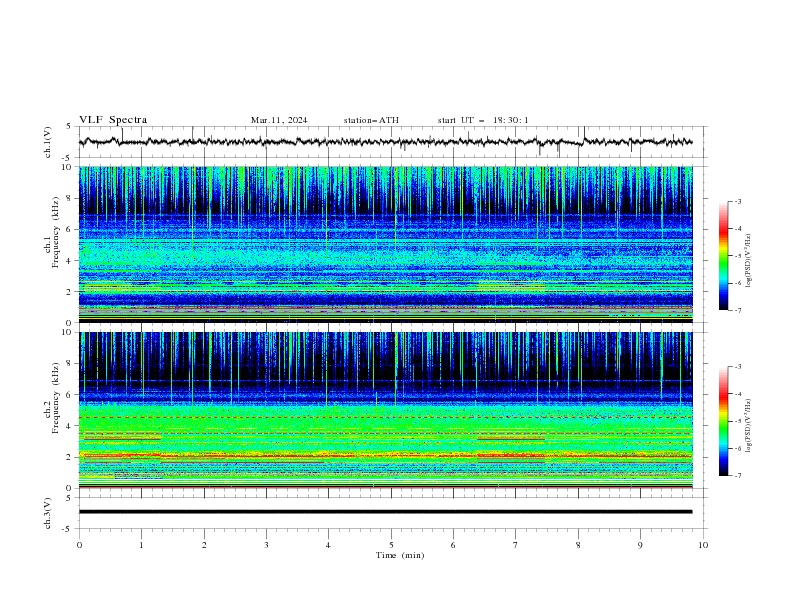This screenshot has width=792, height=612.
Task: Click time axis tick label "5"
Action: pos(391,545)
